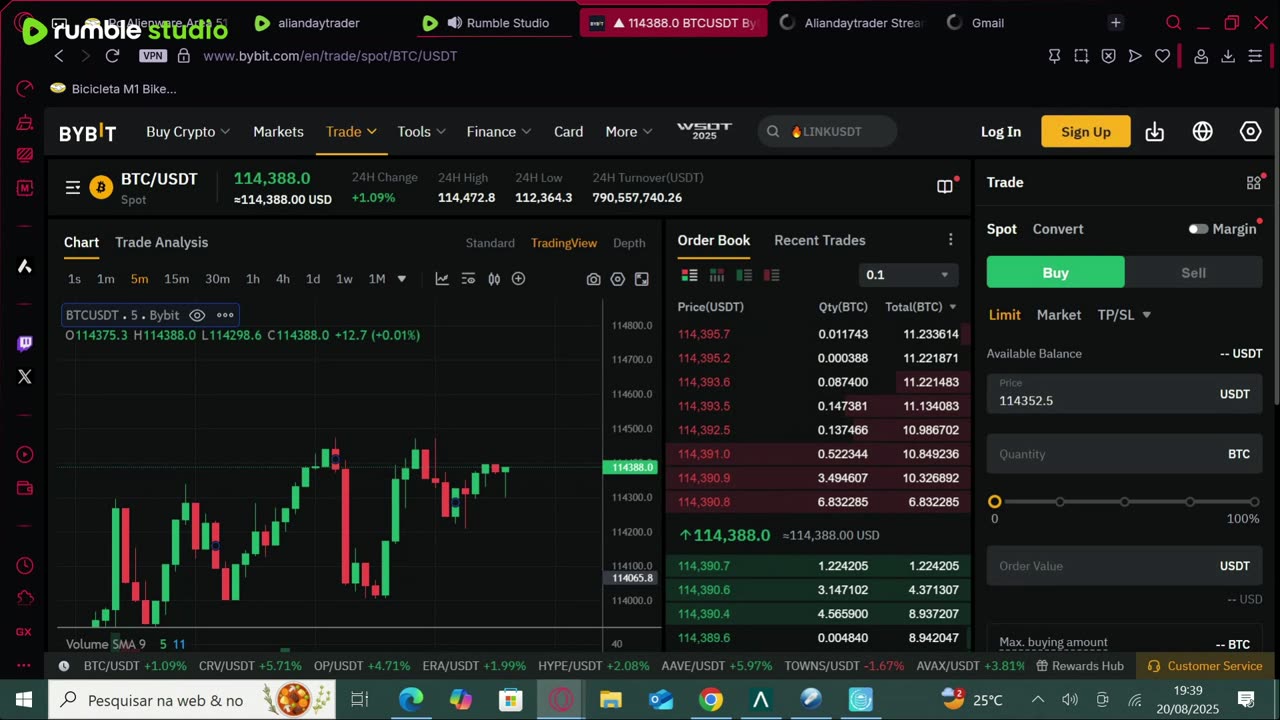Switch to the Recent Trades tab
1280x720 pixels.
[x=820, y=240]
